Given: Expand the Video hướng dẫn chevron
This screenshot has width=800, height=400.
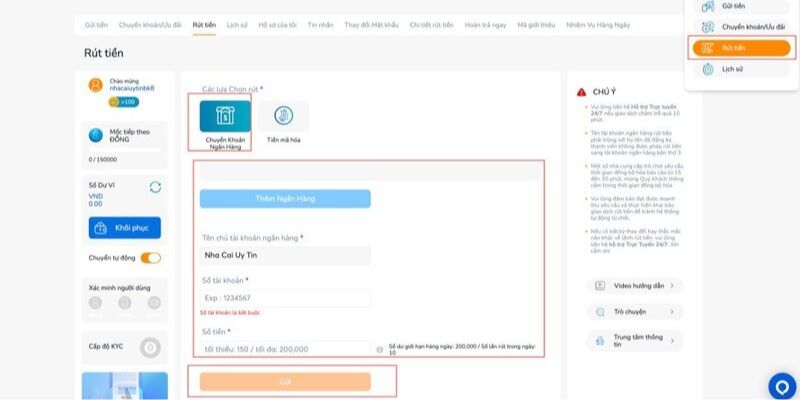Looking at the screenshot, I should pos(672,286).
